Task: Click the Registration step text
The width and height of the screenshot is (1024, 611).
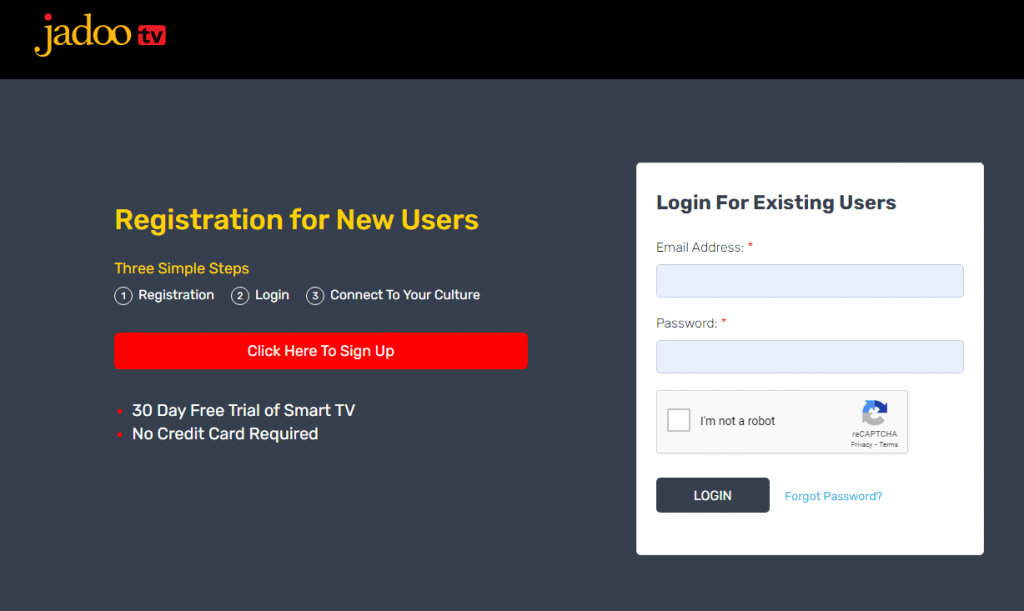Action: 176,295
